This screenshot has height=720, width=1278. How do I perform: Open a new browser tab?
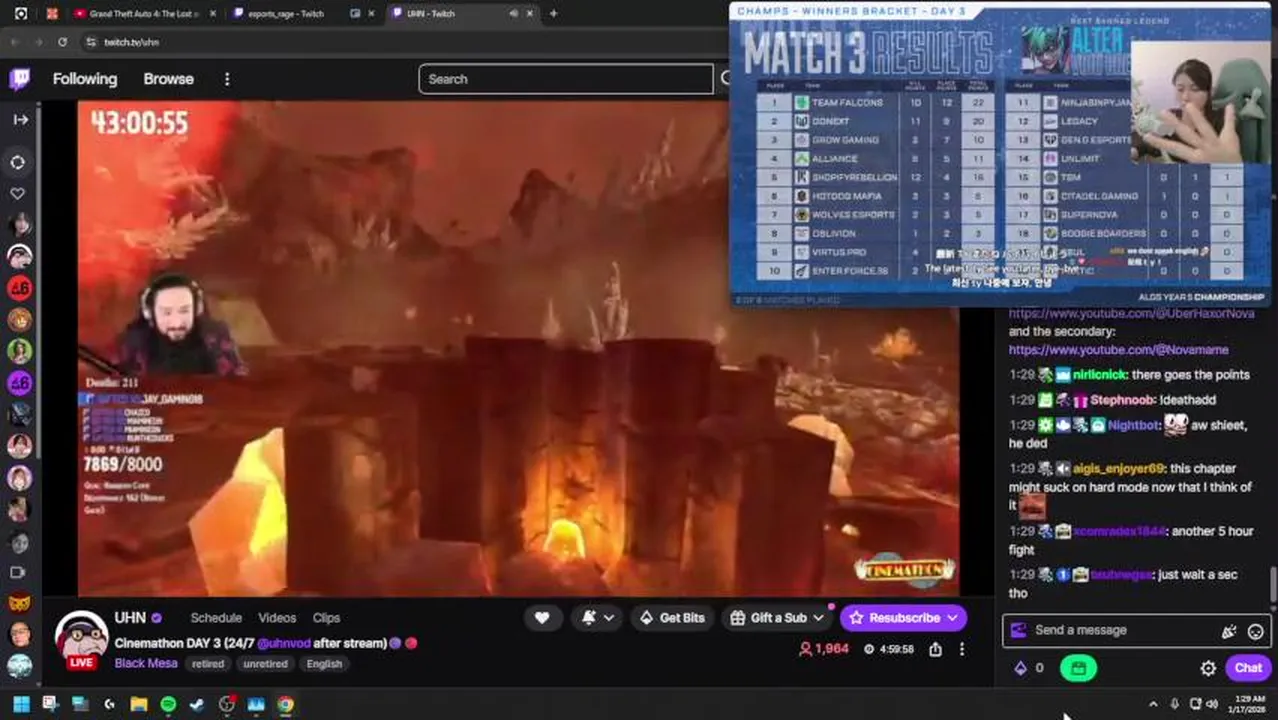[x=553, y=14]
